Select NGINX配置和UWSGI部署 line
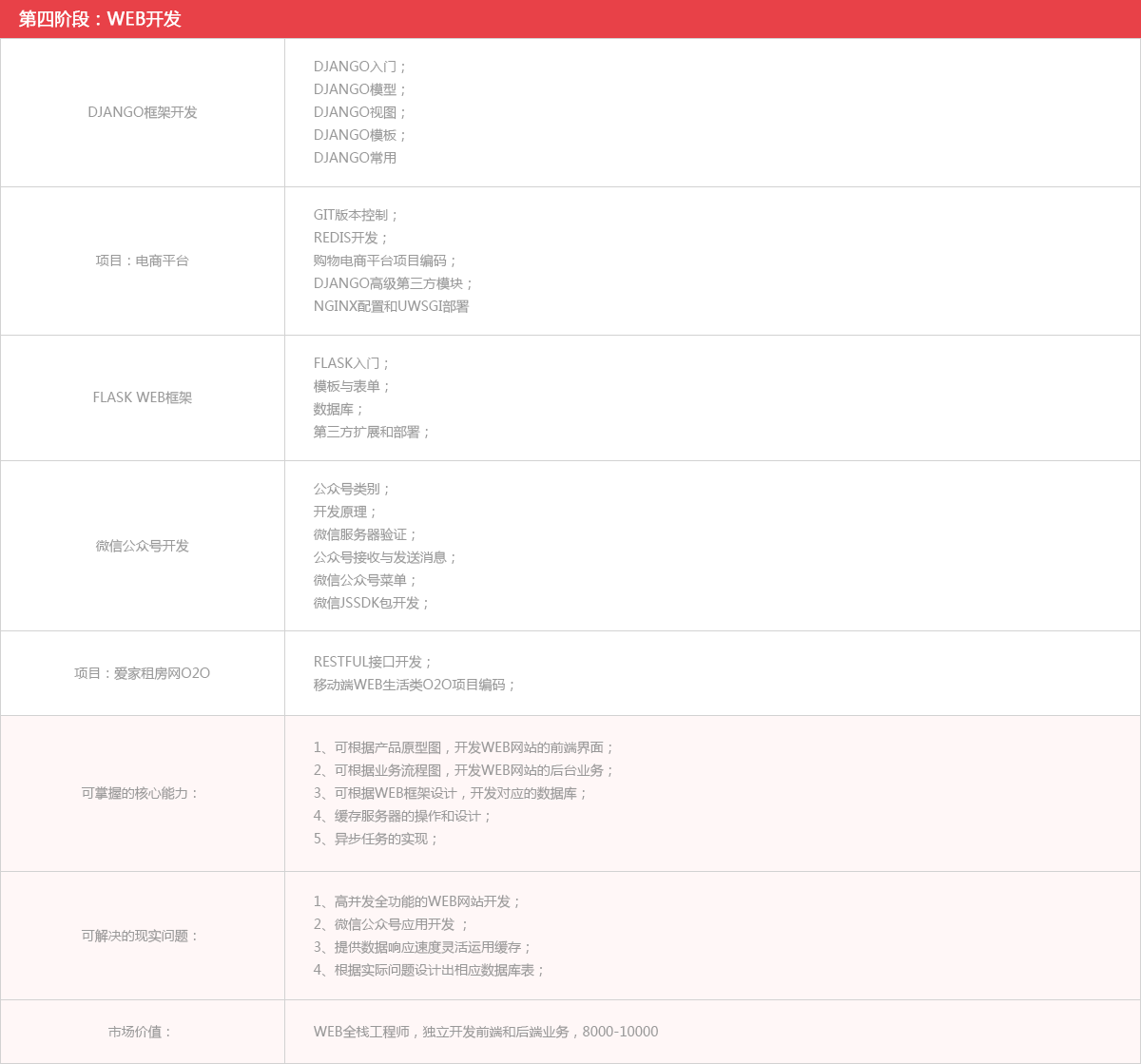The width and height of the screenshot is (1141, 1064). 391,306
